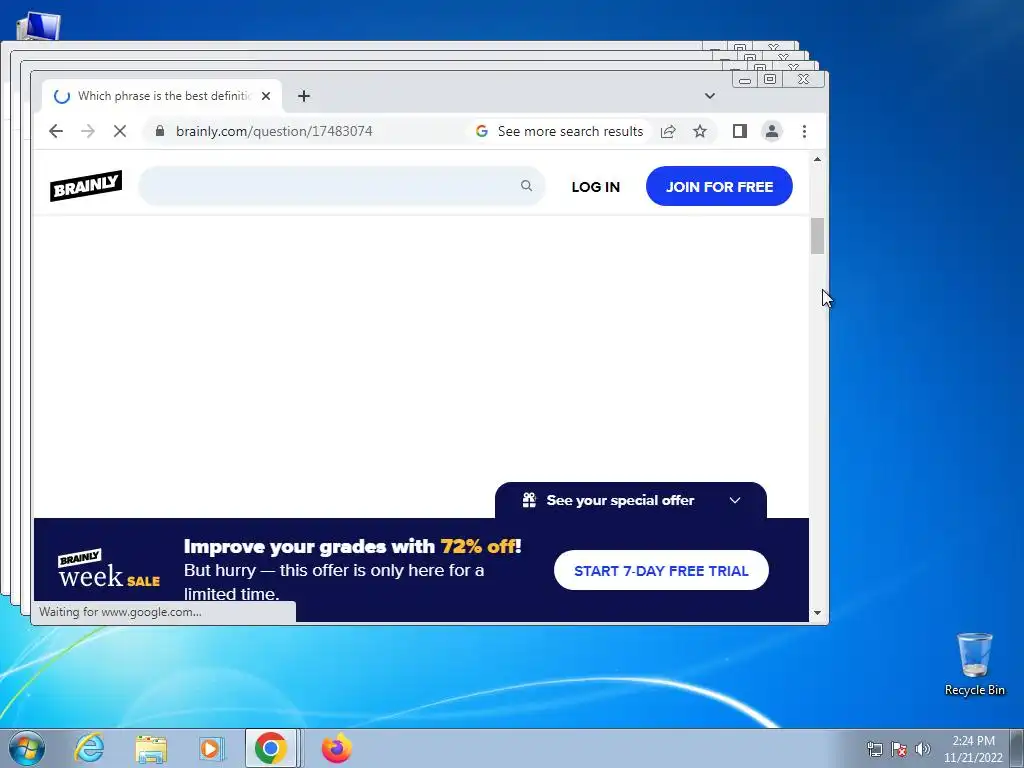Collapse the 'See your special offer' chevron
1024x768 pixels.
pos(735,500)
